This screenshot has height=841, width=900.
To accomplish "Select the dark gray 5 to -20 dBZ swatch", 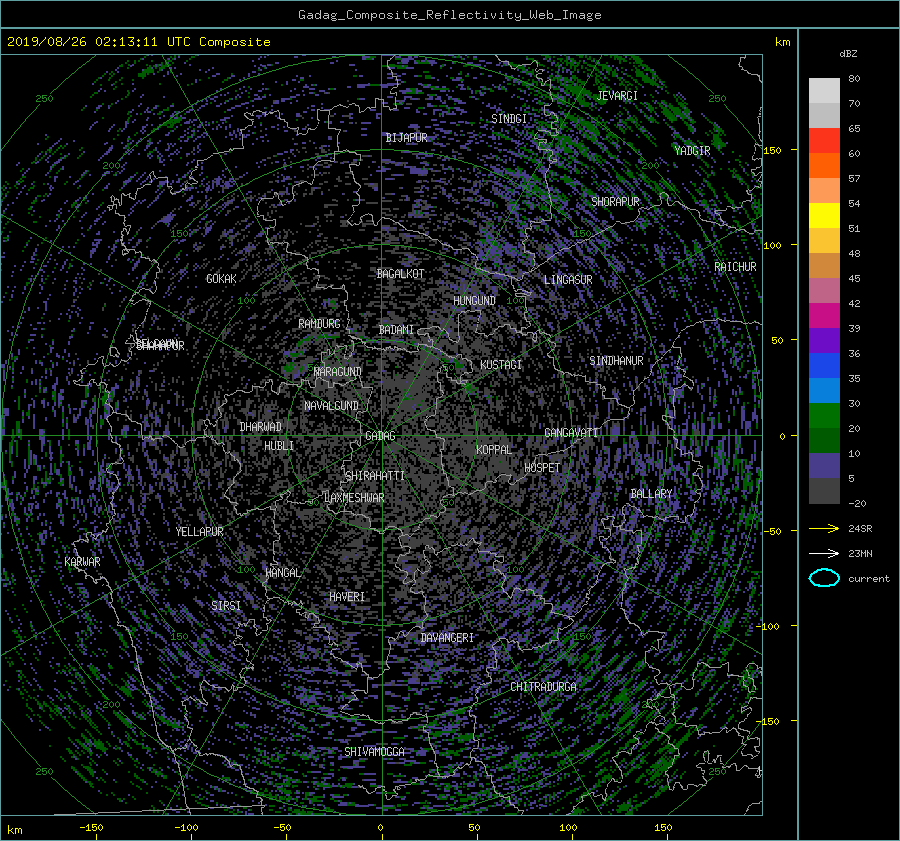I will (824, 491).
